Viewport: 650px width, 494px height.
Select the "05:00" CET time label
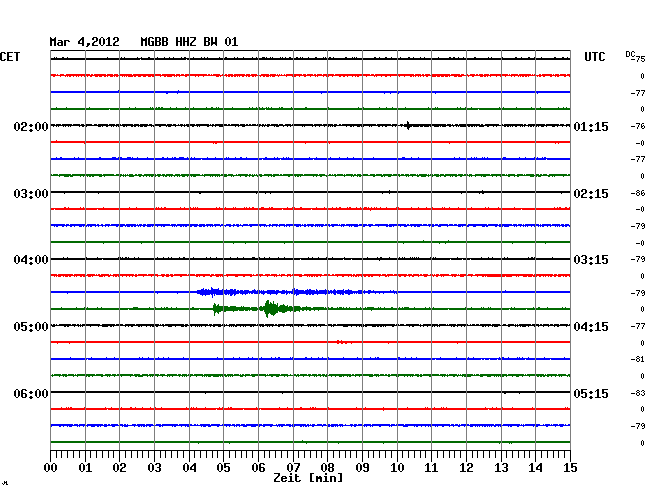pos(31,327)
